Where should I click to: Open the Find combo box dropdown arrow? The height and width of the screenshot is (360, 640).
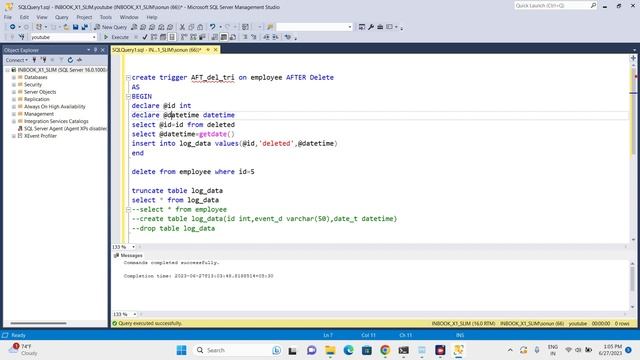click(x=350, y=27)
